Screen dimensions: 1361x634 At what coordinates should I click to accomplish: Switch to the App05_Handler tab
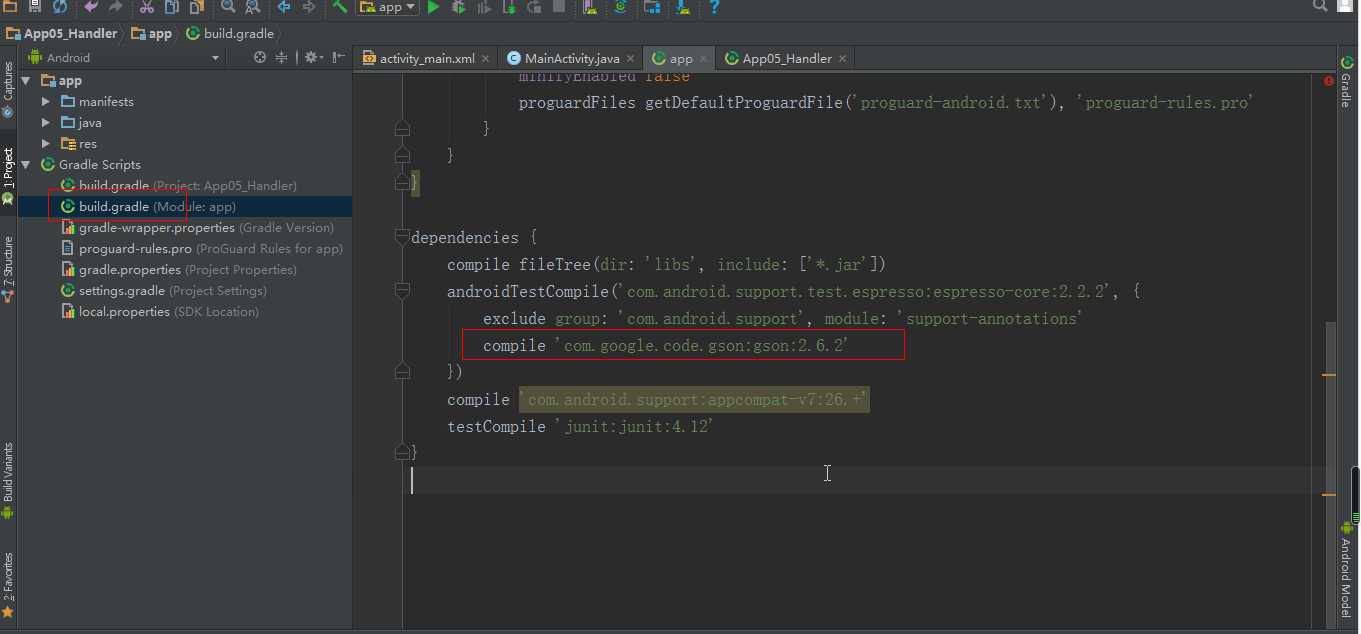coord(786,58)
